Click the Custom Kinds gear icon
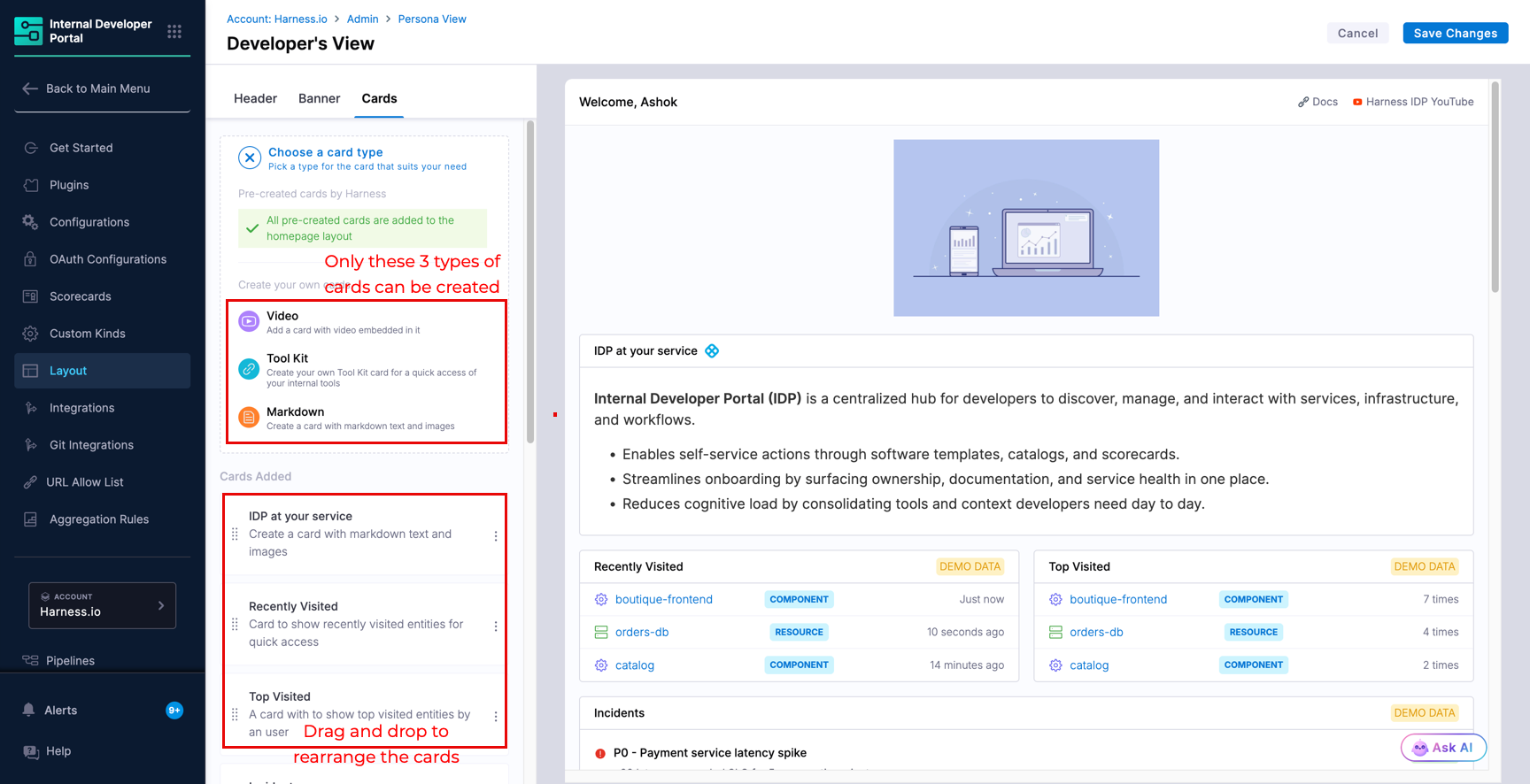 pyautogui.click(x=30, y=334)
